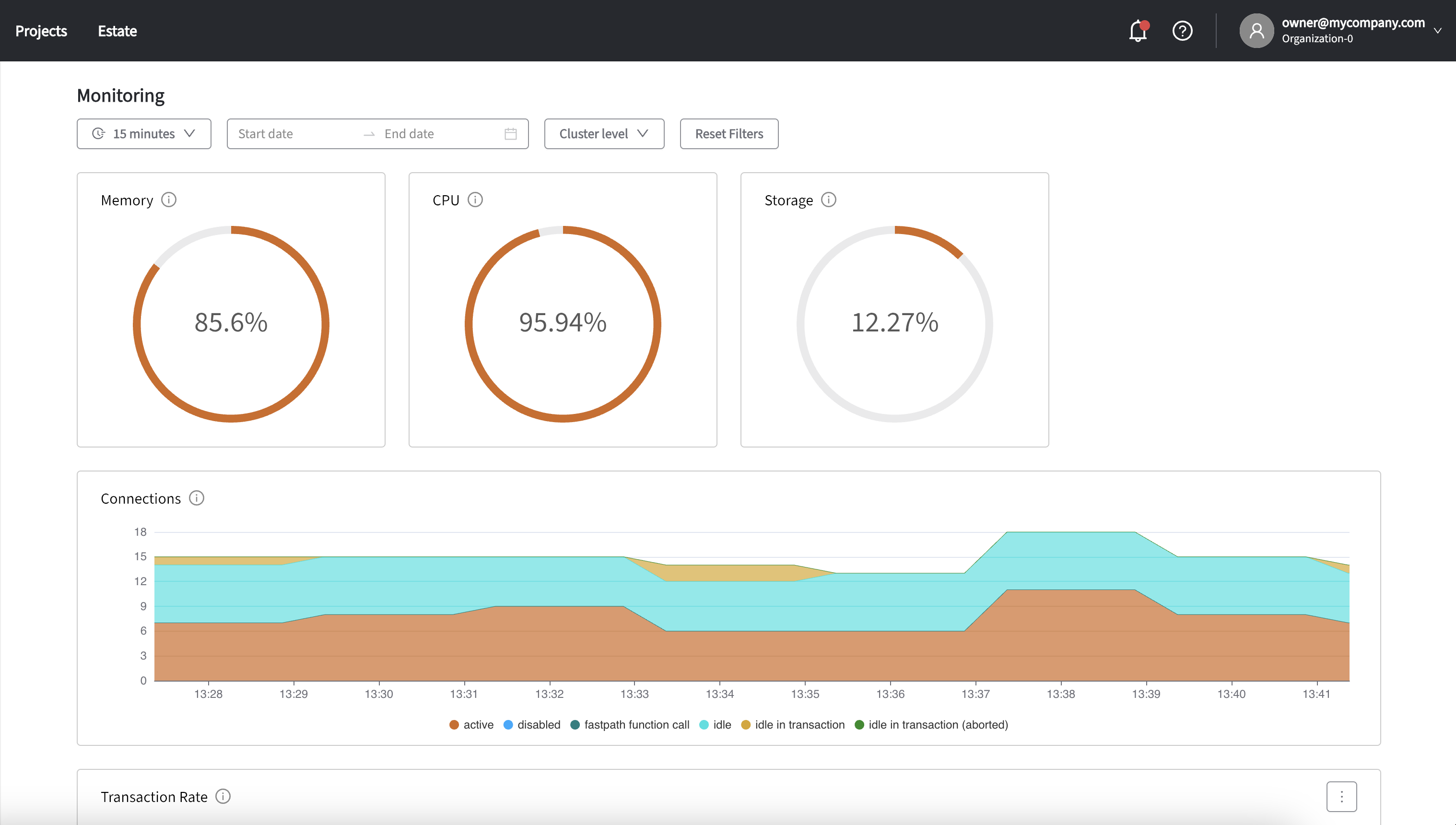Show Connections info tooltip icon

click(197, 498)
